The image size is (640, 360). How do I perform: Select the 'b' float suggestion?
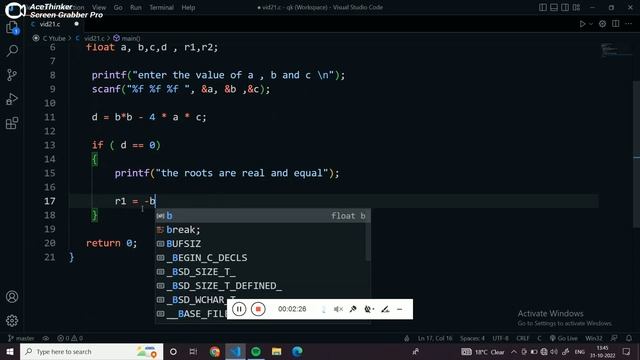262,216
